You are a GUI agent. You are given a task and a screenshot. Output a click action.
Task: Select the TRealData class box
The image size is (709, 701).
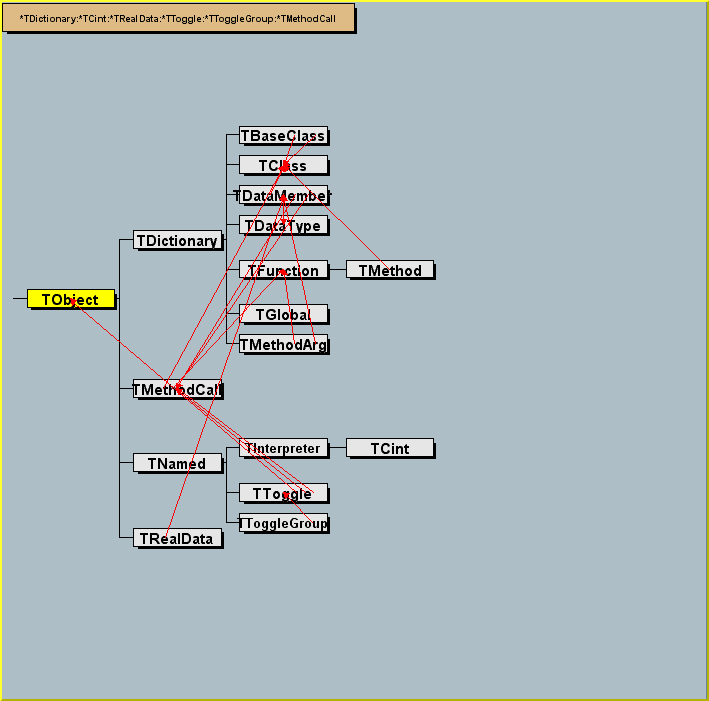point(177,539)
